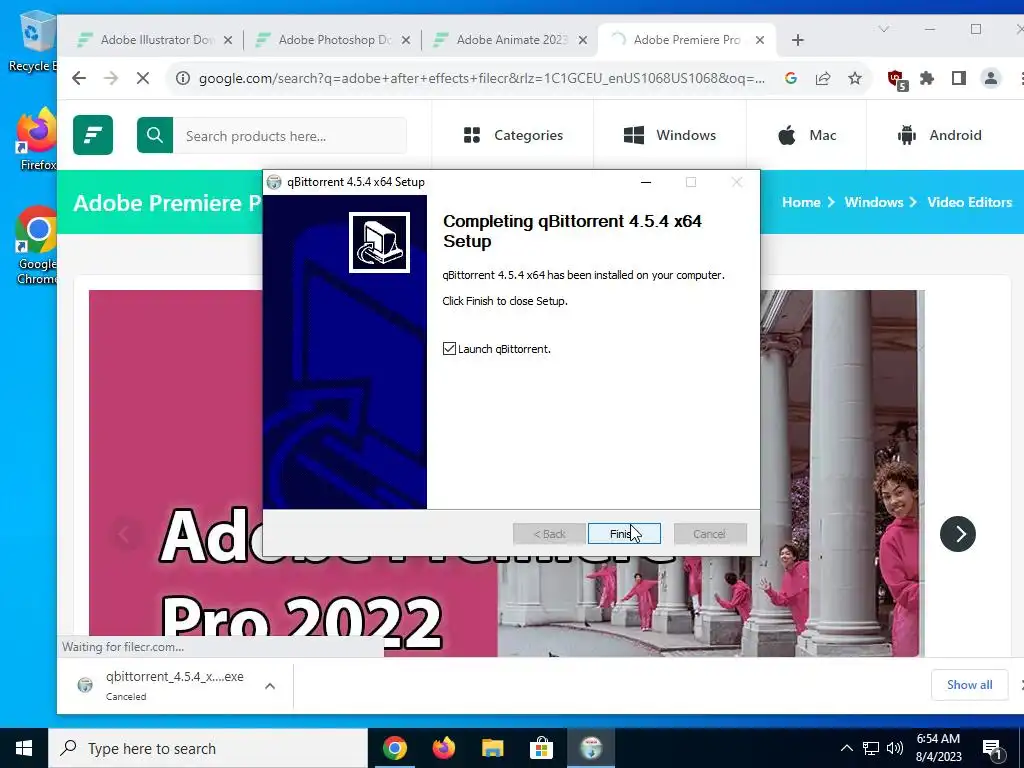Image resolution: width=1024 pixels, height=768 pixels.
Task: Follow the Video Editors breadcrumb link
Action: tap(970, 202)
